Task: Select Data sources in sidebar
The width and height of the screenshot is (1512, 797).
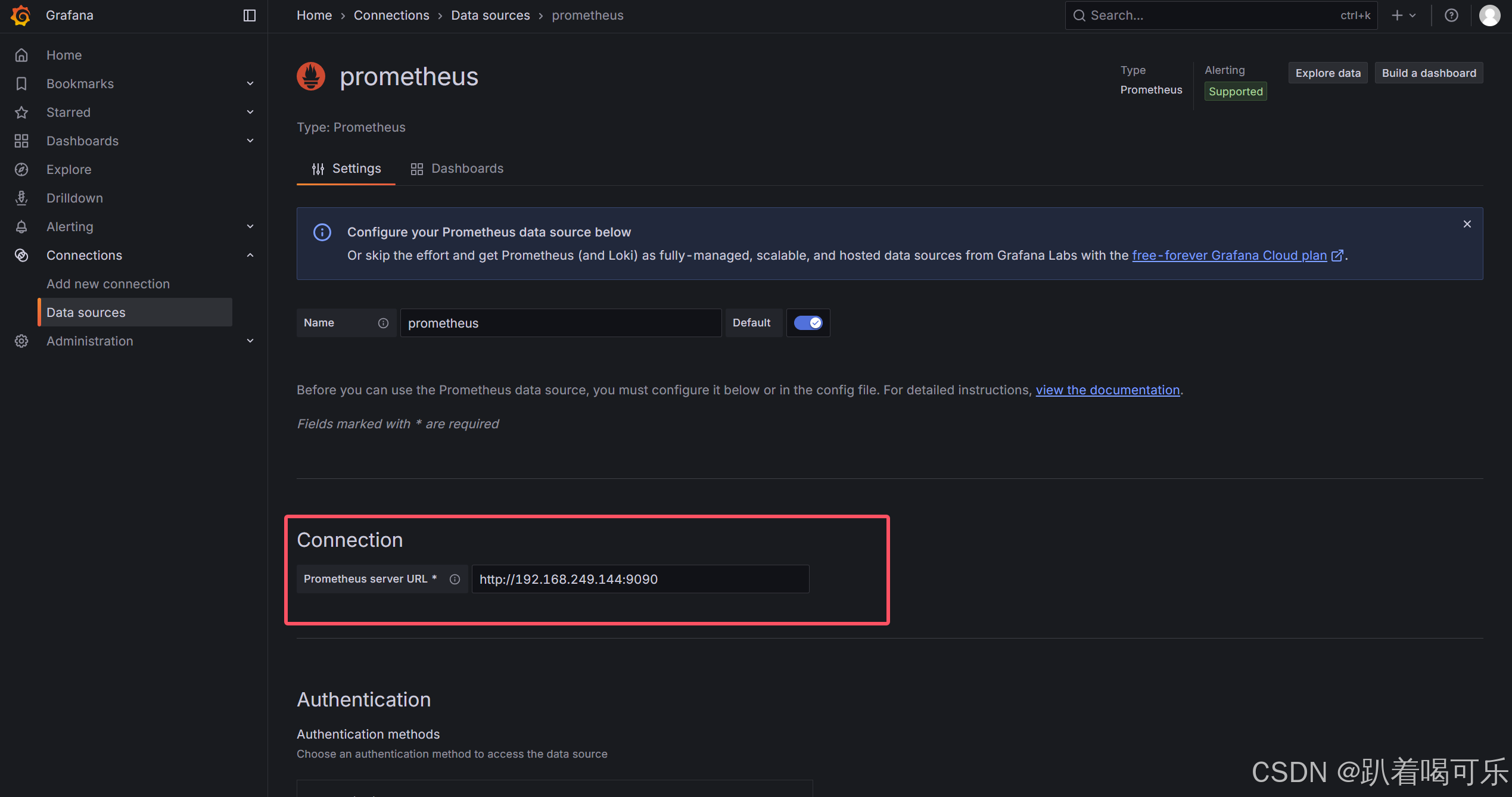Action: pyautogui.click(x=135, y=312)
